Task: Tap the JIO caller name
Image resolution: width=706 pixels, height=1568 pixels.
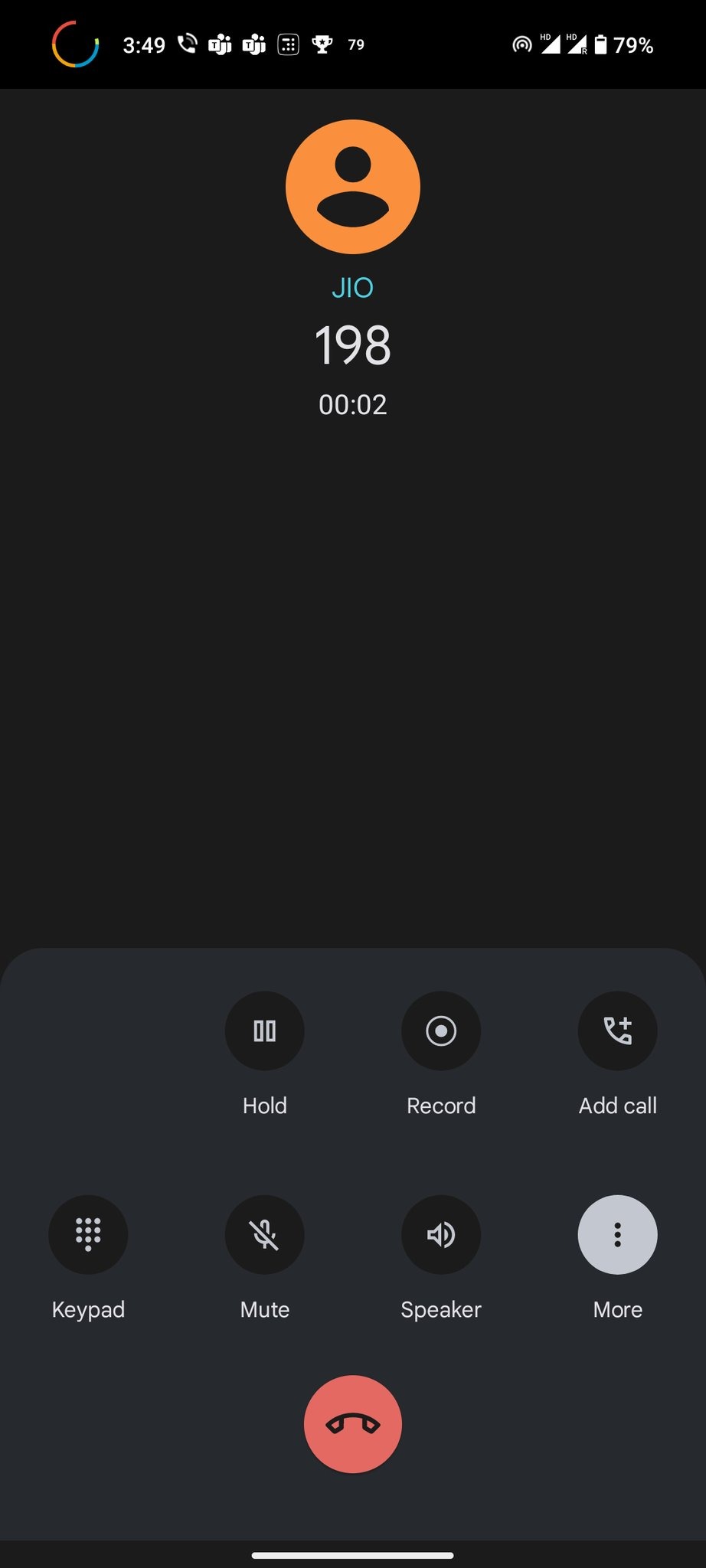Action: 353,288
